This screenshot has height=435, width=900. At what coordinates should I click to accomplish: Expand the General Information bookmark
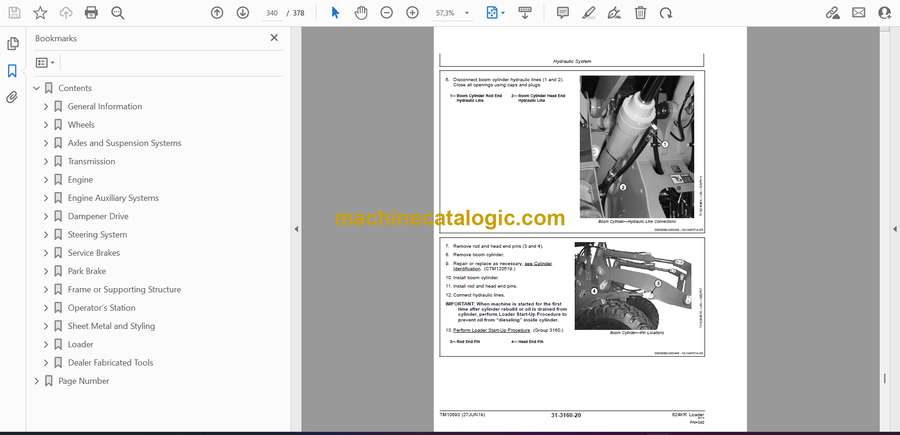[x=46, y=107]
